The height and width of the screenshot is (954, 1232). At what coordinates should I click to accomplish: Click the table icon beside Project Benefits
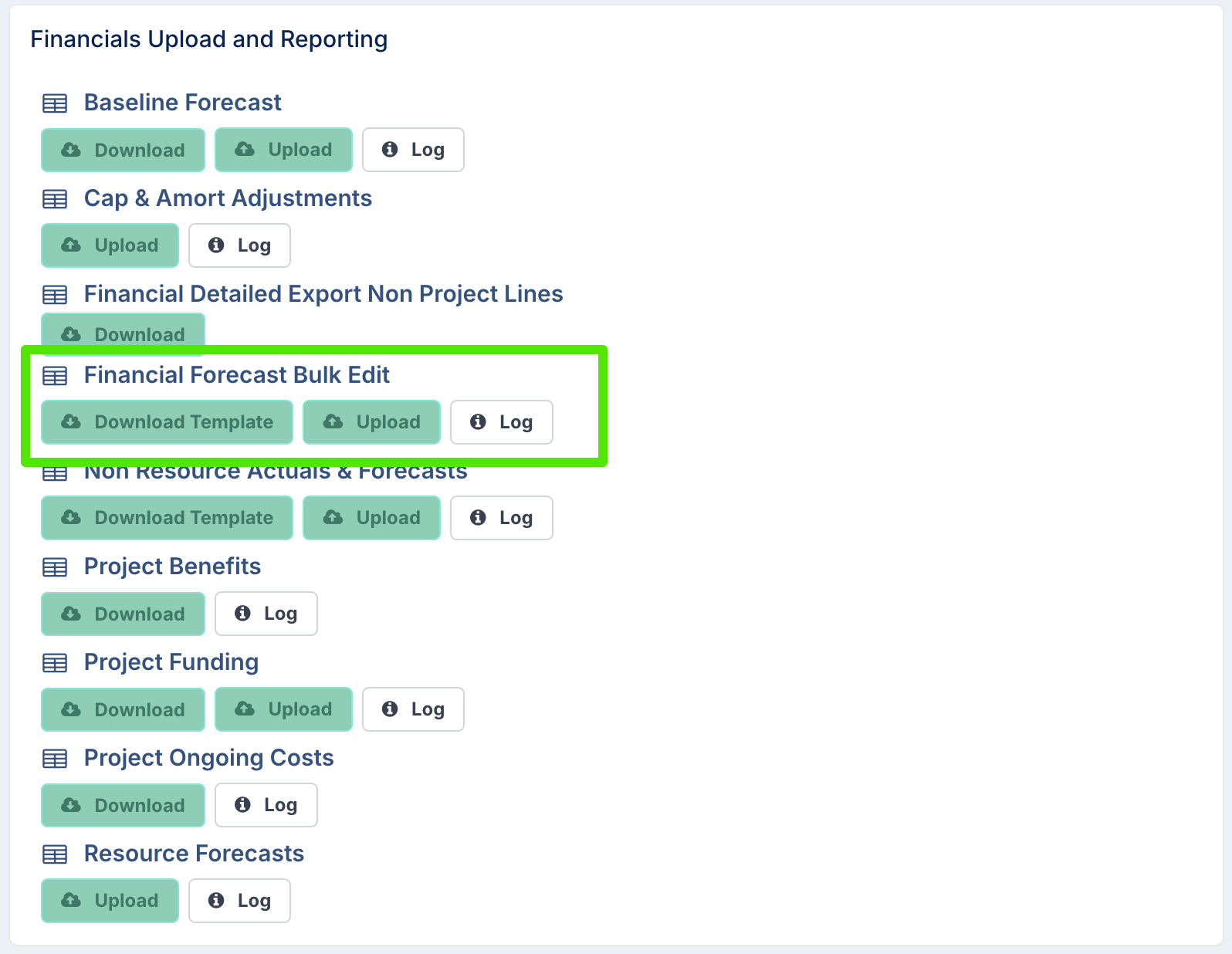coord(55,567)
